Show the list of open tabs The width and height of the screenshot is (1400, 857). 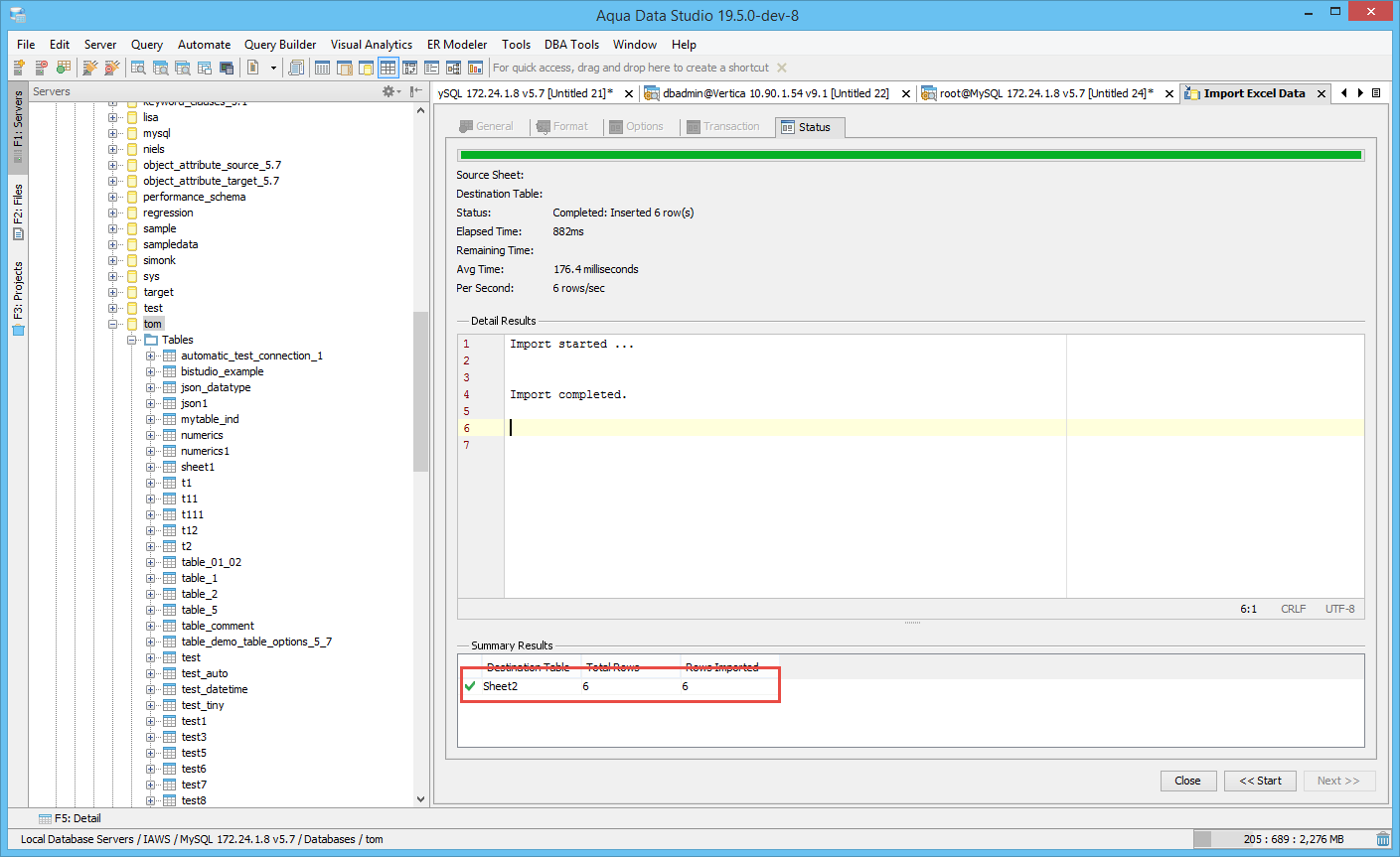1376,92
